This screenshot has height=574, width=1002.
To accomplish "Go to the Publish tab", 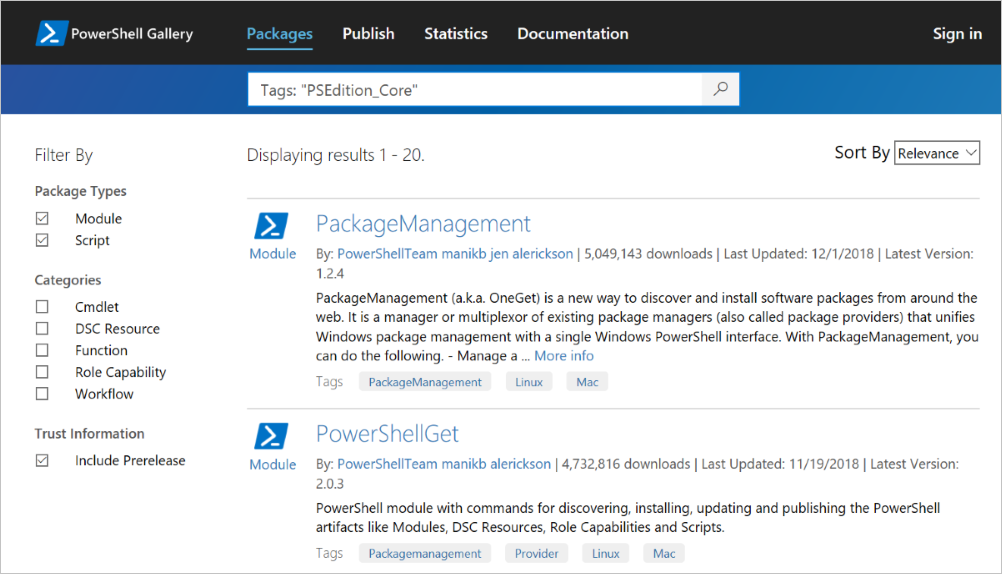I will tap(368, 34).
